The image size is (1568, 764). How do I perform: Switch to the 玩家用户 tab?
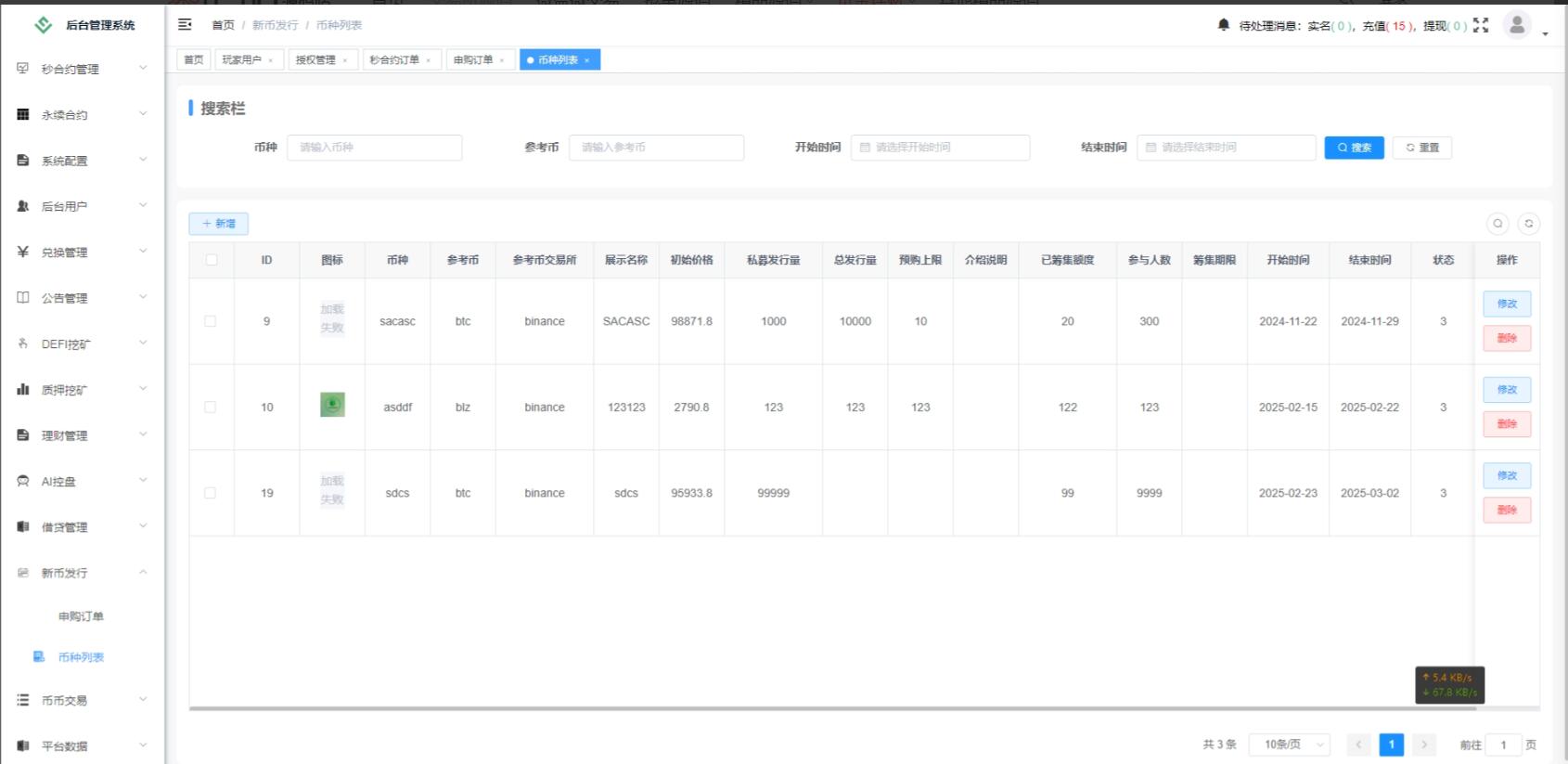click(241, 60)
